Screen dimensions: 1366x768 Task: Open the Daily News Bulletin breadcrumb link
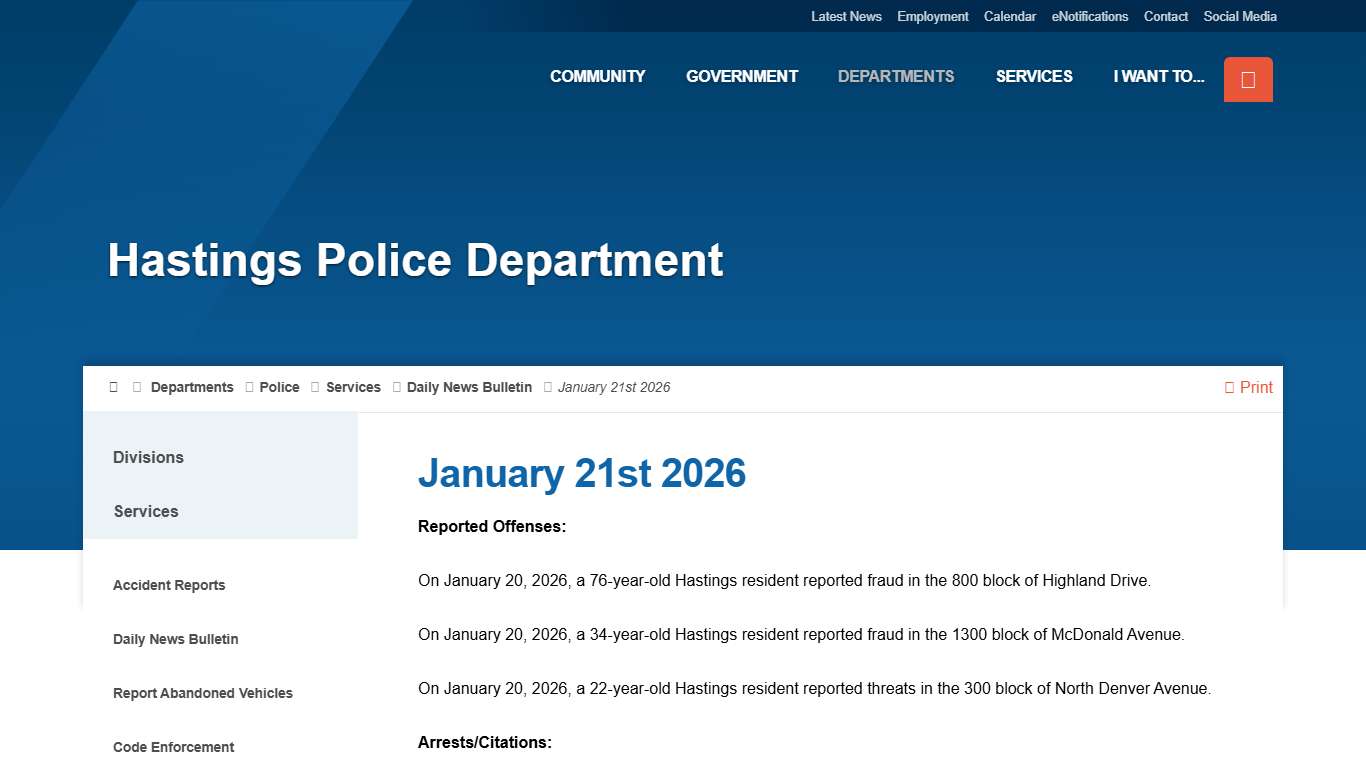click(469, 387)
